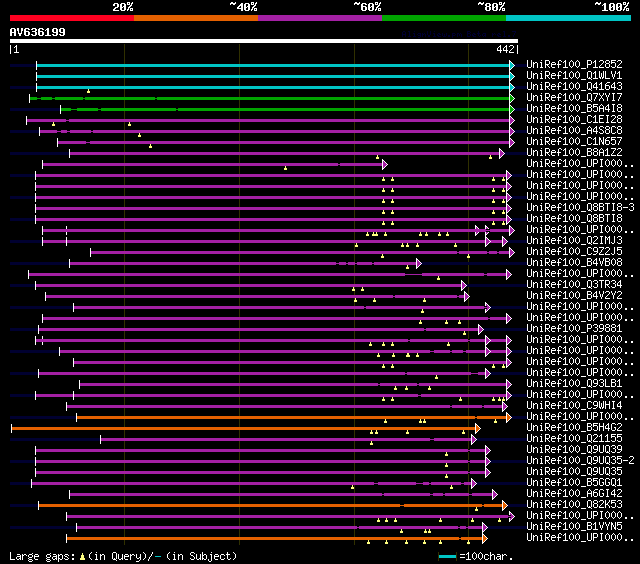Click the purple alignment bar of UniRef100_B4VB08
Image resolution: width=640 pixels, height=564 pixels.
tap(245, 264)
